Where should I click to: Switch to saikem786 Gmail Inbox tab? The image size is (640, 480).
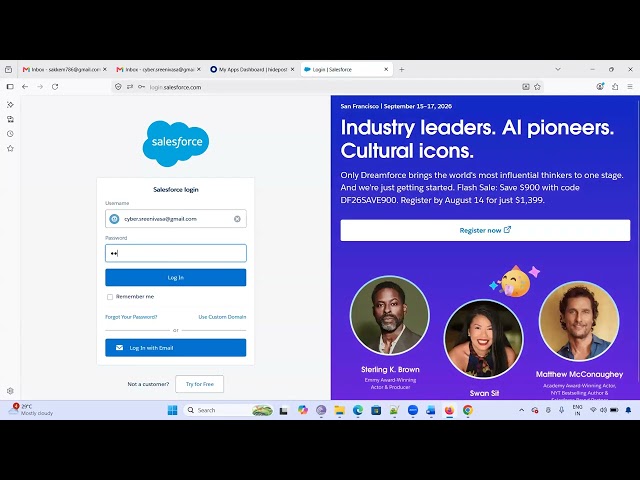[61, 70]
